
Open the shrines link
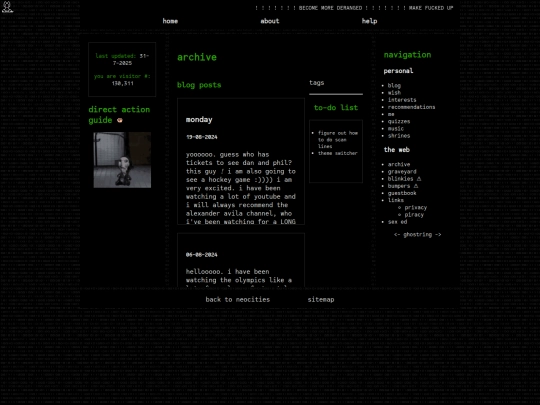(x=399, y=136)
